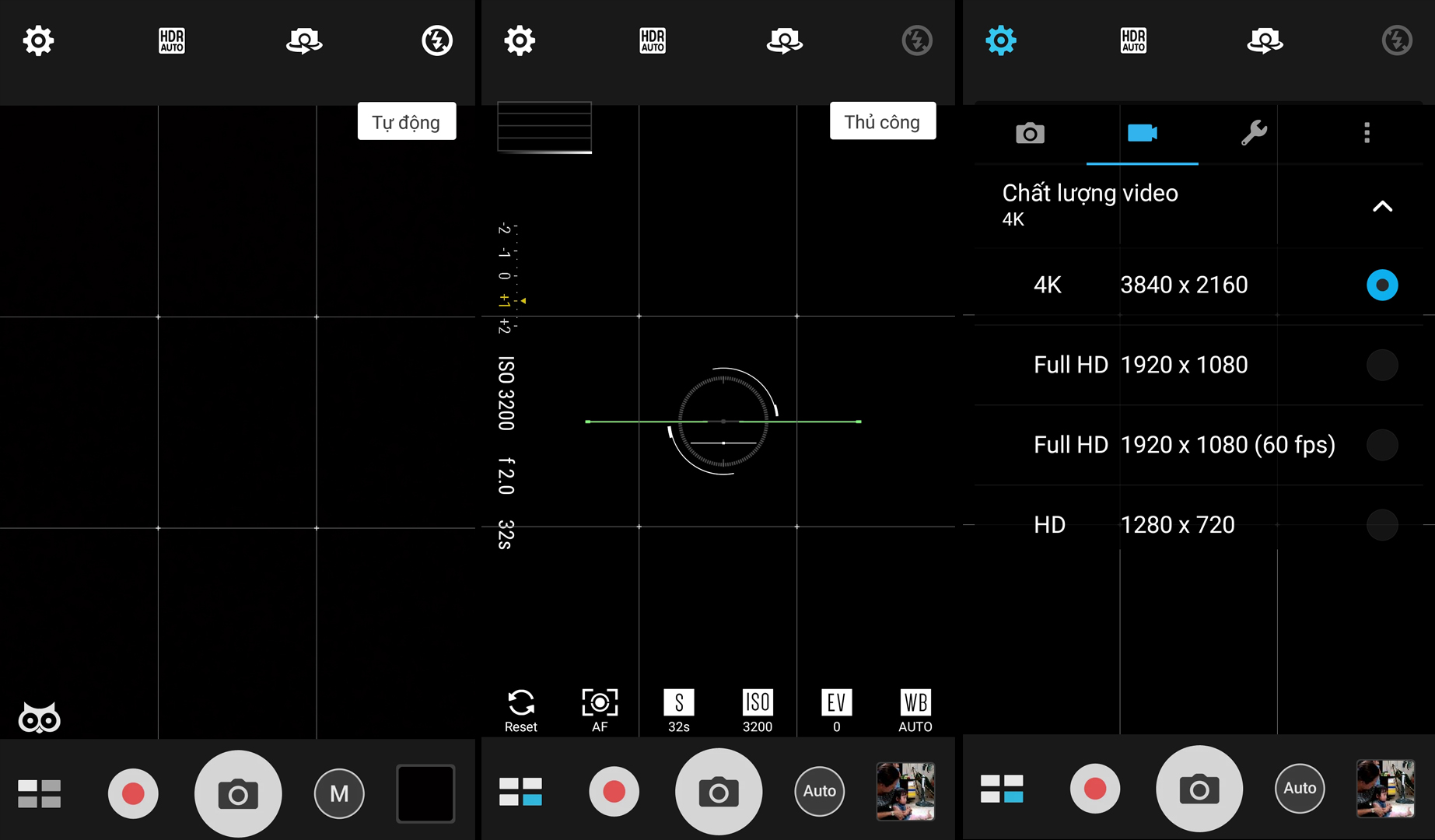Tap the flash icon in Tự động screen

tap(437, 40)
